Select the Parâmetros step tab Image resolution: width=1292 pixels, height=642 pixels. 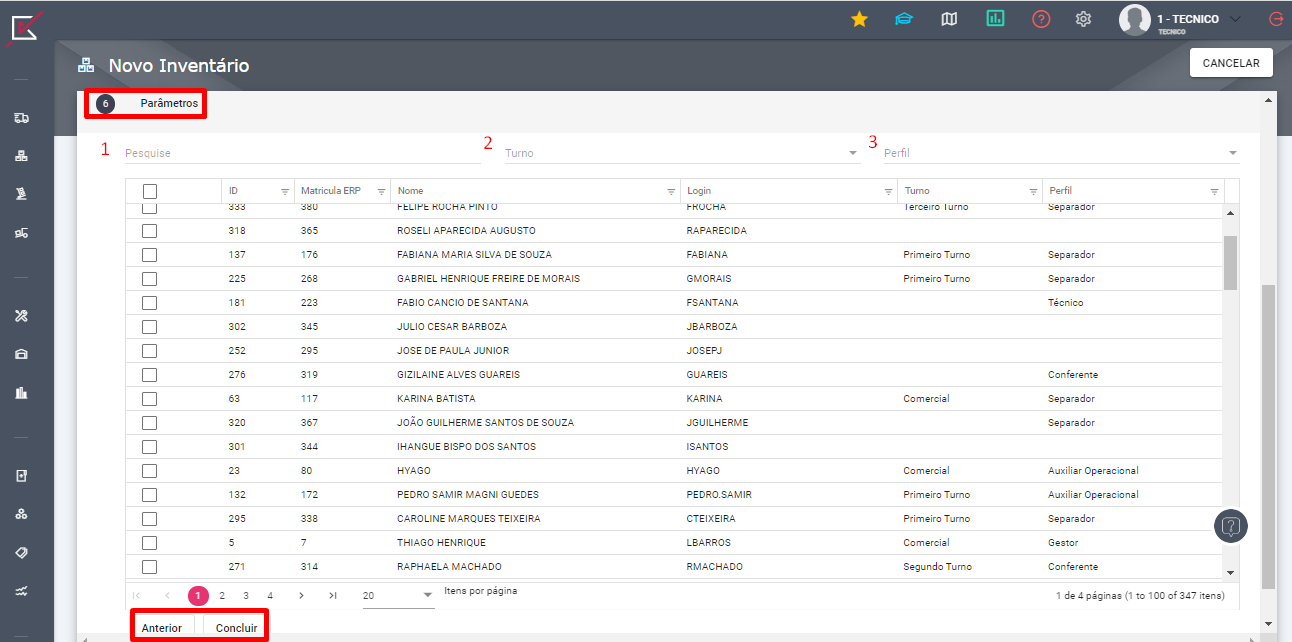click(x=146, y=104)
